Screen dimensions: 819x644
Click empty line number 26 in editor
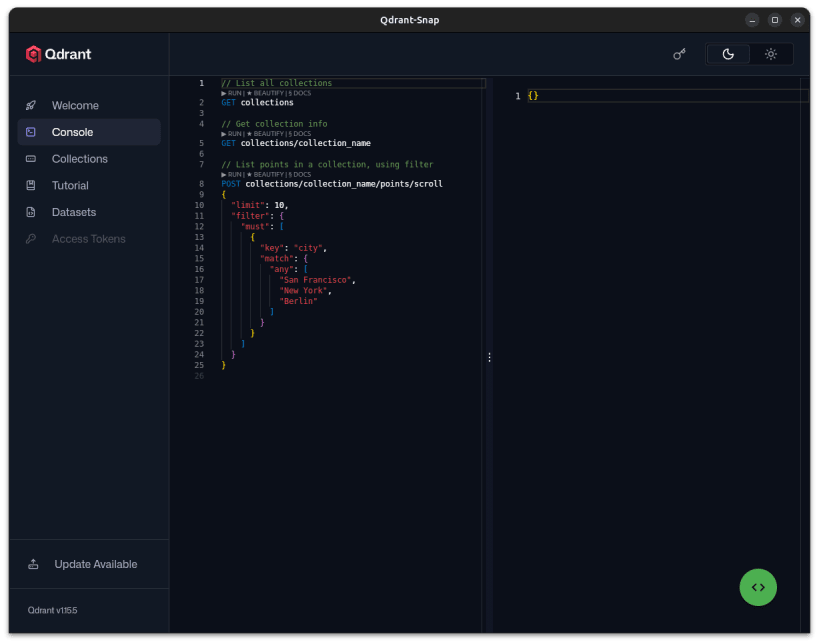200,376
